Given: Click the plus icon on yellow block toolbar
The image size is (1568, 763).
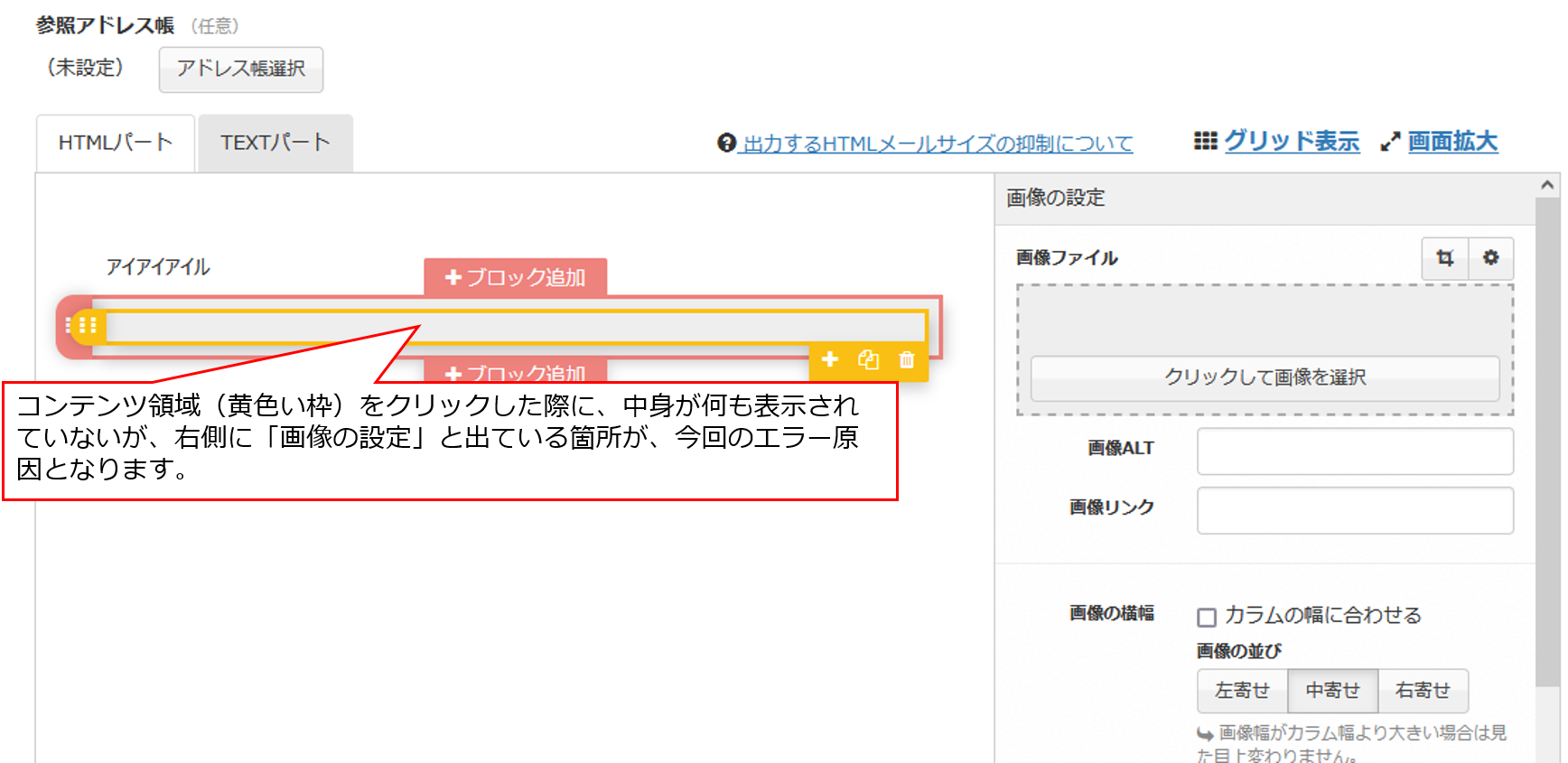Looking at the screenshot, I should 830,359.
